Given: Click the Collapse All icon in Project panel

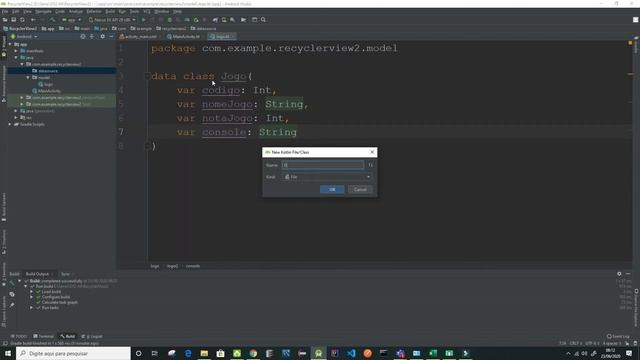Looking at the screenshot, I should coord(92,36).
